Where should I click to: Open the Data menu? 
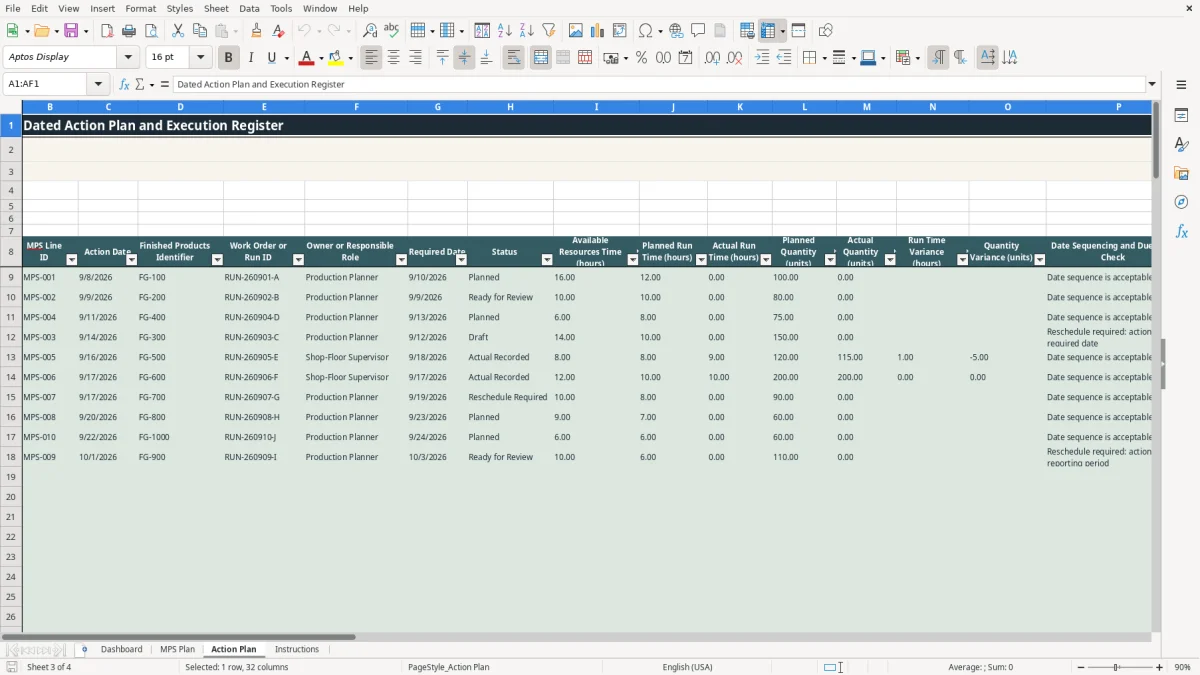(249, 8)
